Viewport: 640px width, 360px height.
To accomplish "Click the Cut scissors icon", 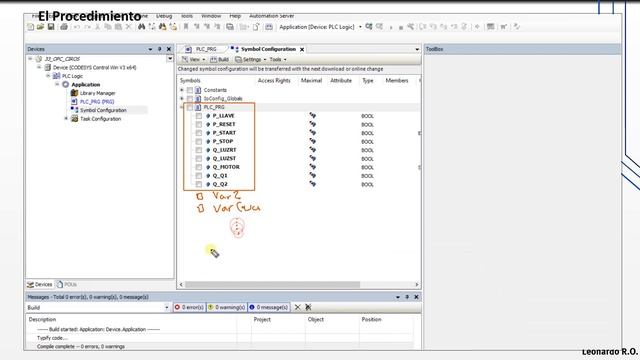I will (98, 27).
